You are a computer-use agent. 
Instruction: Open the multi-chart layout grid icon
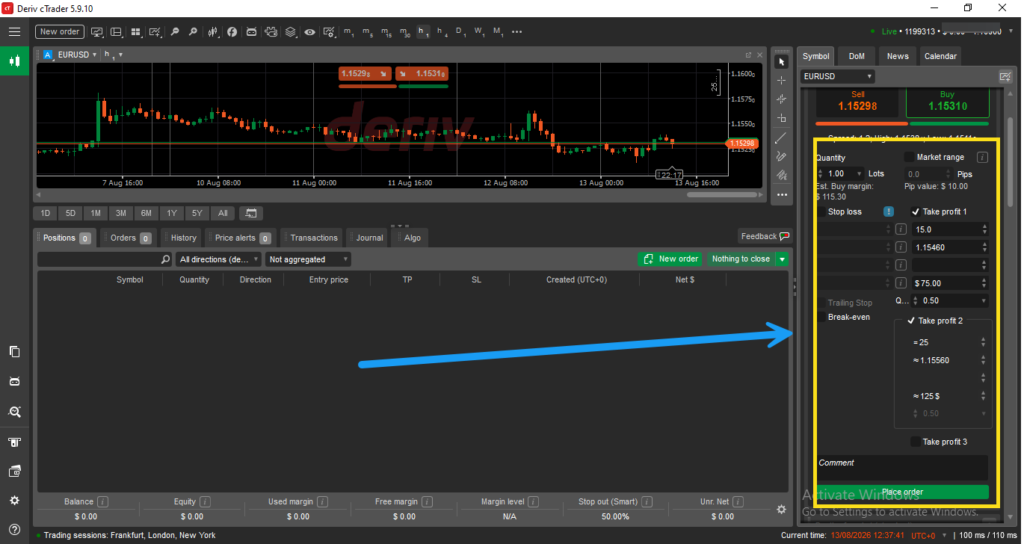[136, 31]
